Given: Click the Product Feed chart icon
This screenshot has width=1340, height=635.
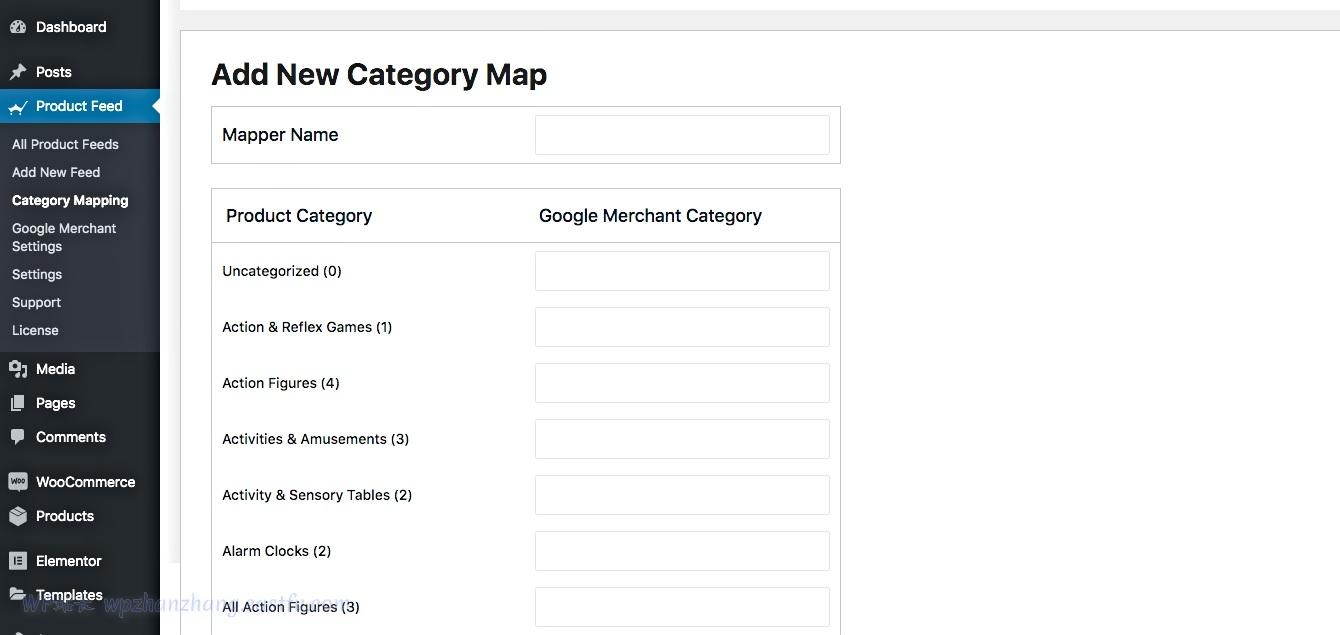Looking at the screenshot, I should pyautogui.click(x=18, y=107).
